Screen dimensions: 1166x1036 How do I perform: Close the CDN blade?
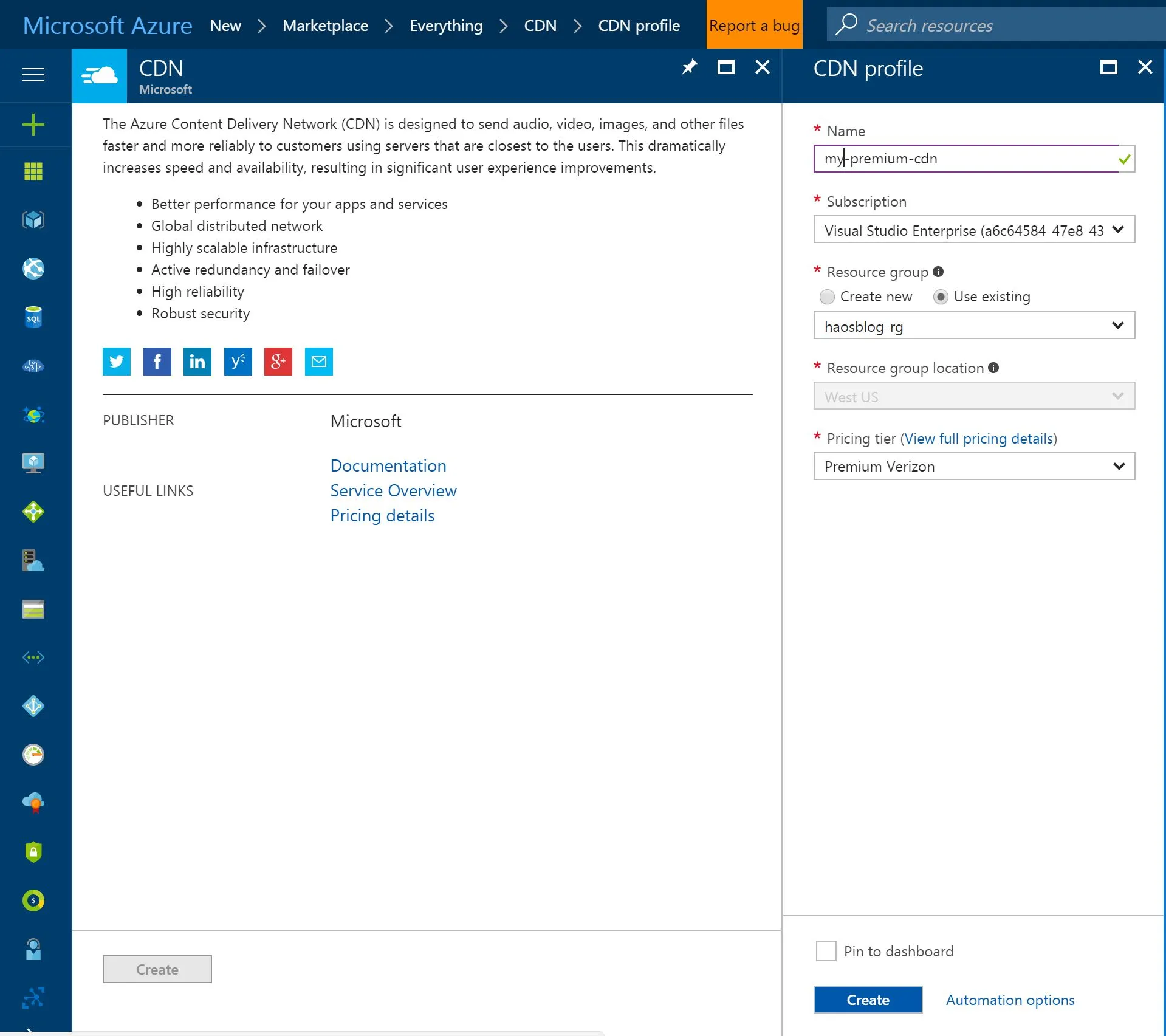(763, 67)
